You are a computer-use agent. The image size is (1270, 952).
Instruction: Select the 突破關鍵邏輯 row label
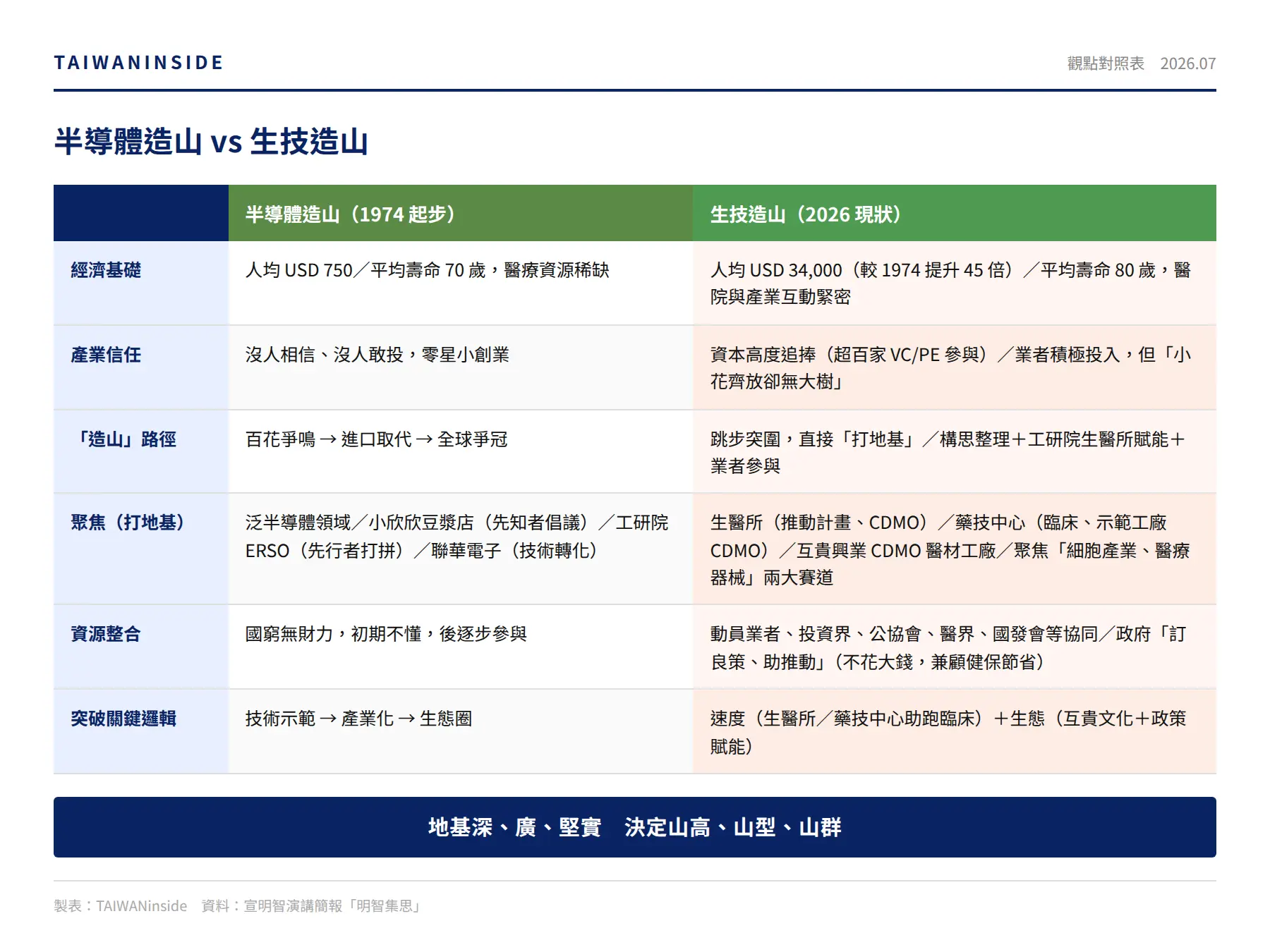coord(123,719)
